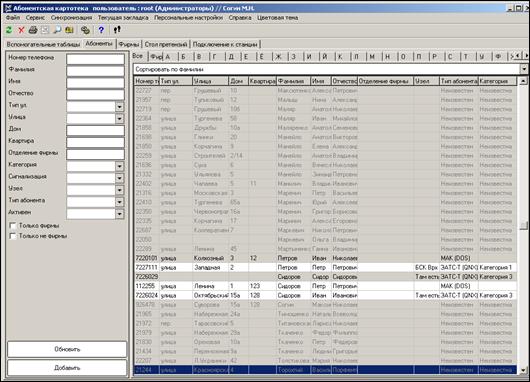The width and height of the screenshot is (530, 382).
Task: Open the 'Текущая закладка' menu
Action: coord(123,18)
